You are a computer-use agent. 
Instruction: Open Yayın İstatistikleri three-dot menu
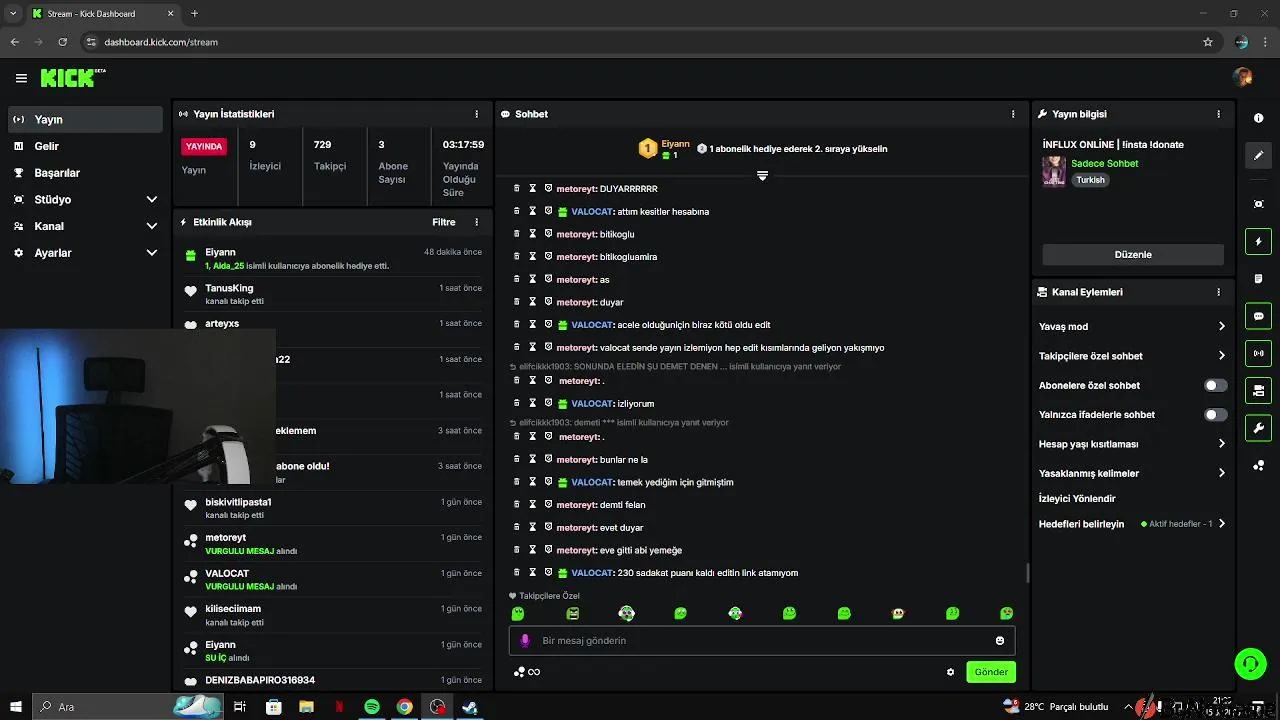(x=476, y=114)
